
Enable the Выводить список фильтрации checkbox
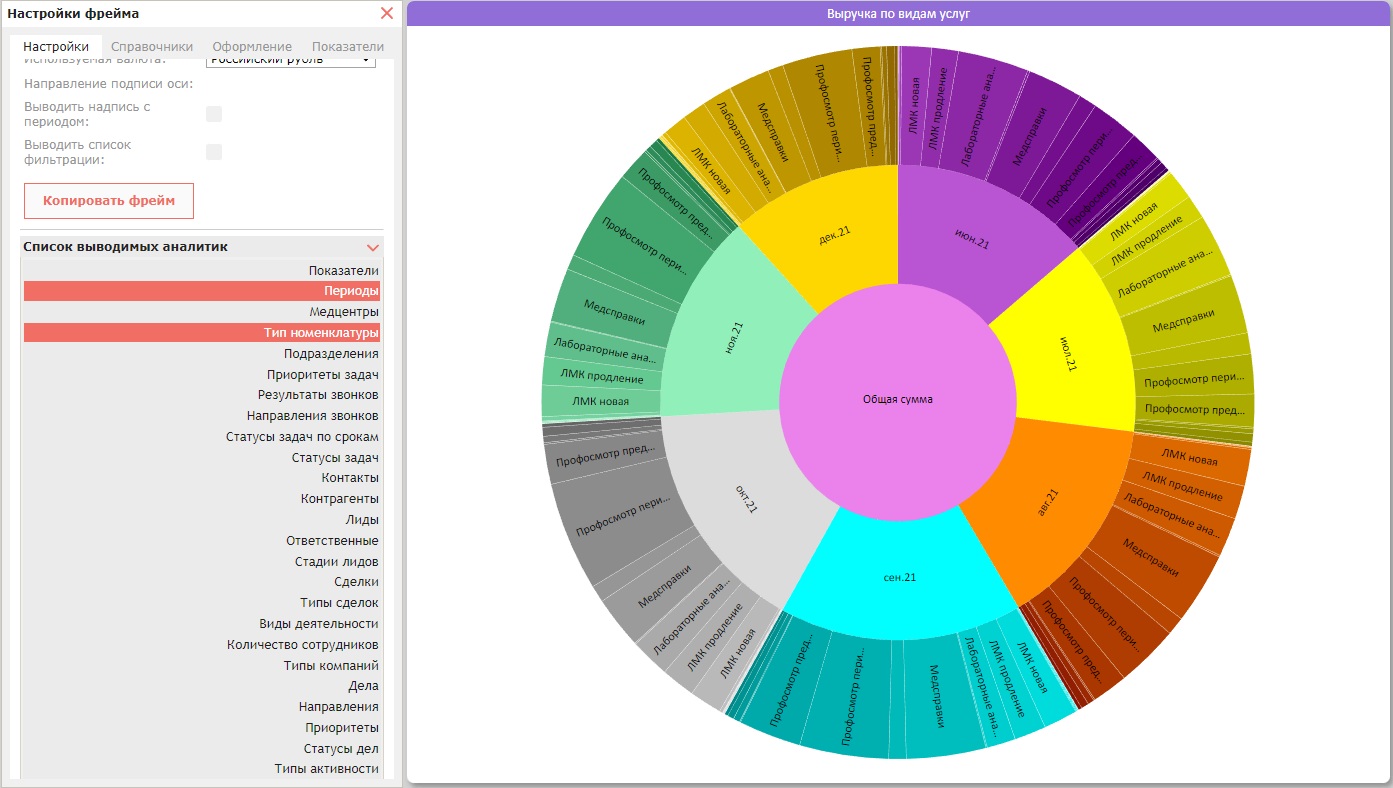pyautogui.click(x=214, y=152)
